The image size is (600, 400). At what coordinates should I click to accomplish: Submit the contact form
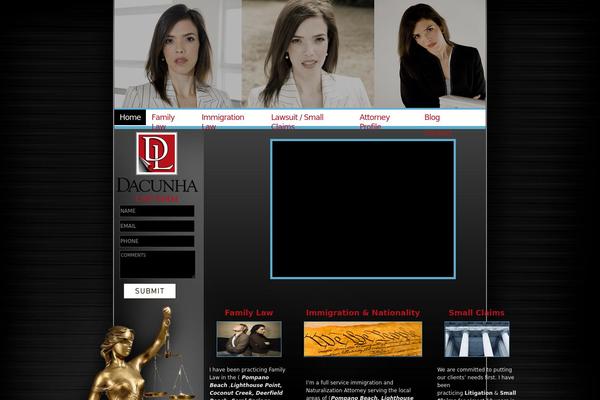click(x=150, y=291)
